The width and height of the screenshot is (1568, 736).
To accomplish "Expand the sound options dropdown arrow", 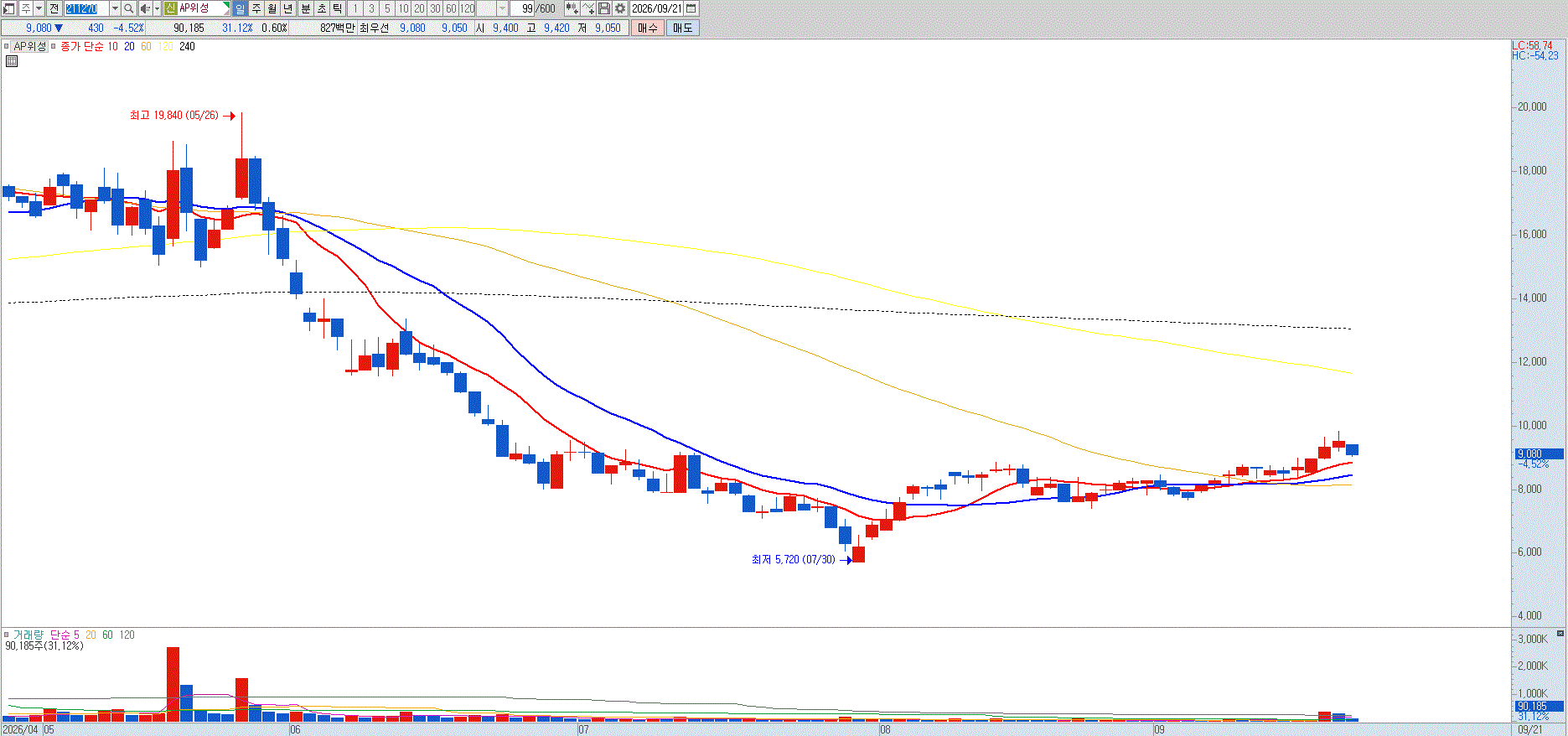I will (157, 8).
